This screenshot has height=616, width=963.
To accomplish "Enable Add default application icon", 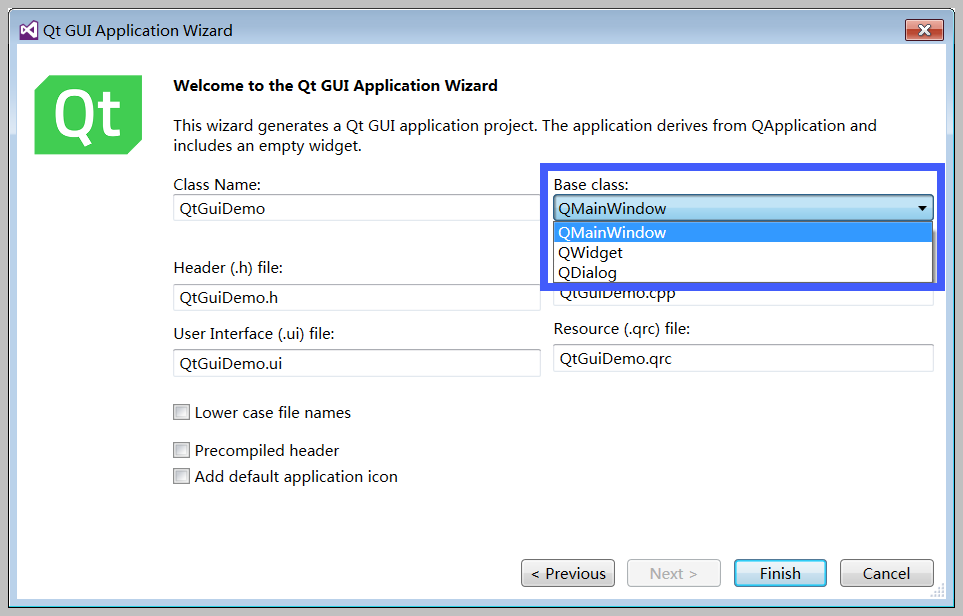I will [181, 476].
